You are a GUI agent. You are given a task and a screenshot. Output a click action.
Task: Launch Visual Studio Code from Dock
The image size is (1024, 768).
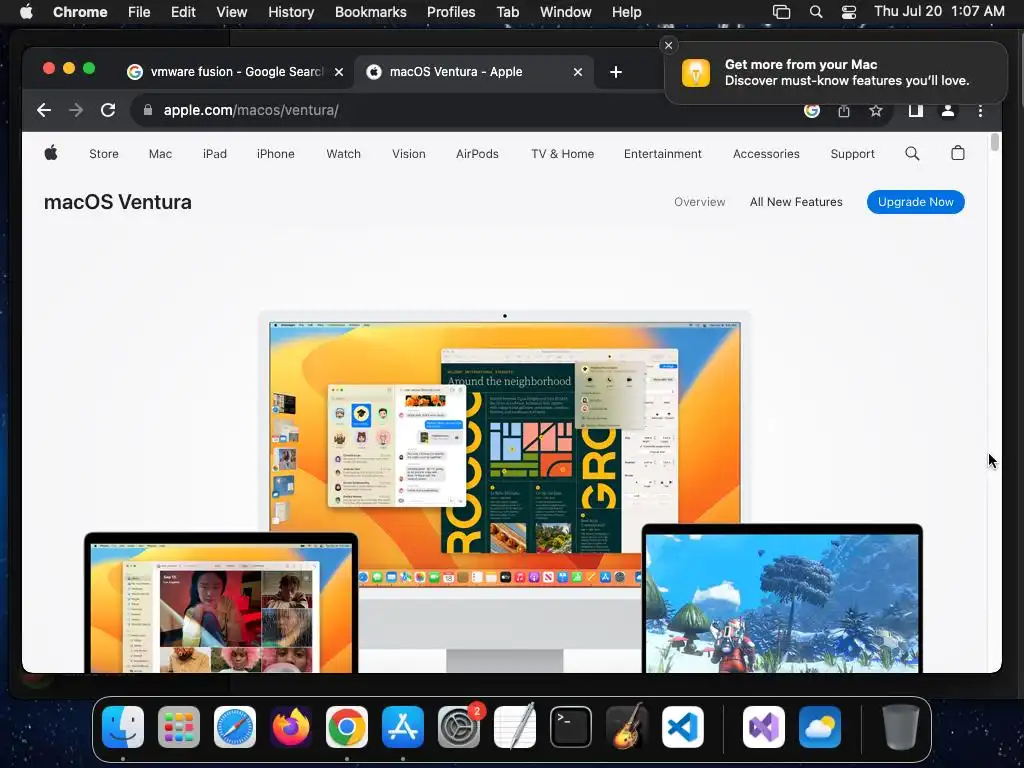coord(682,727)
